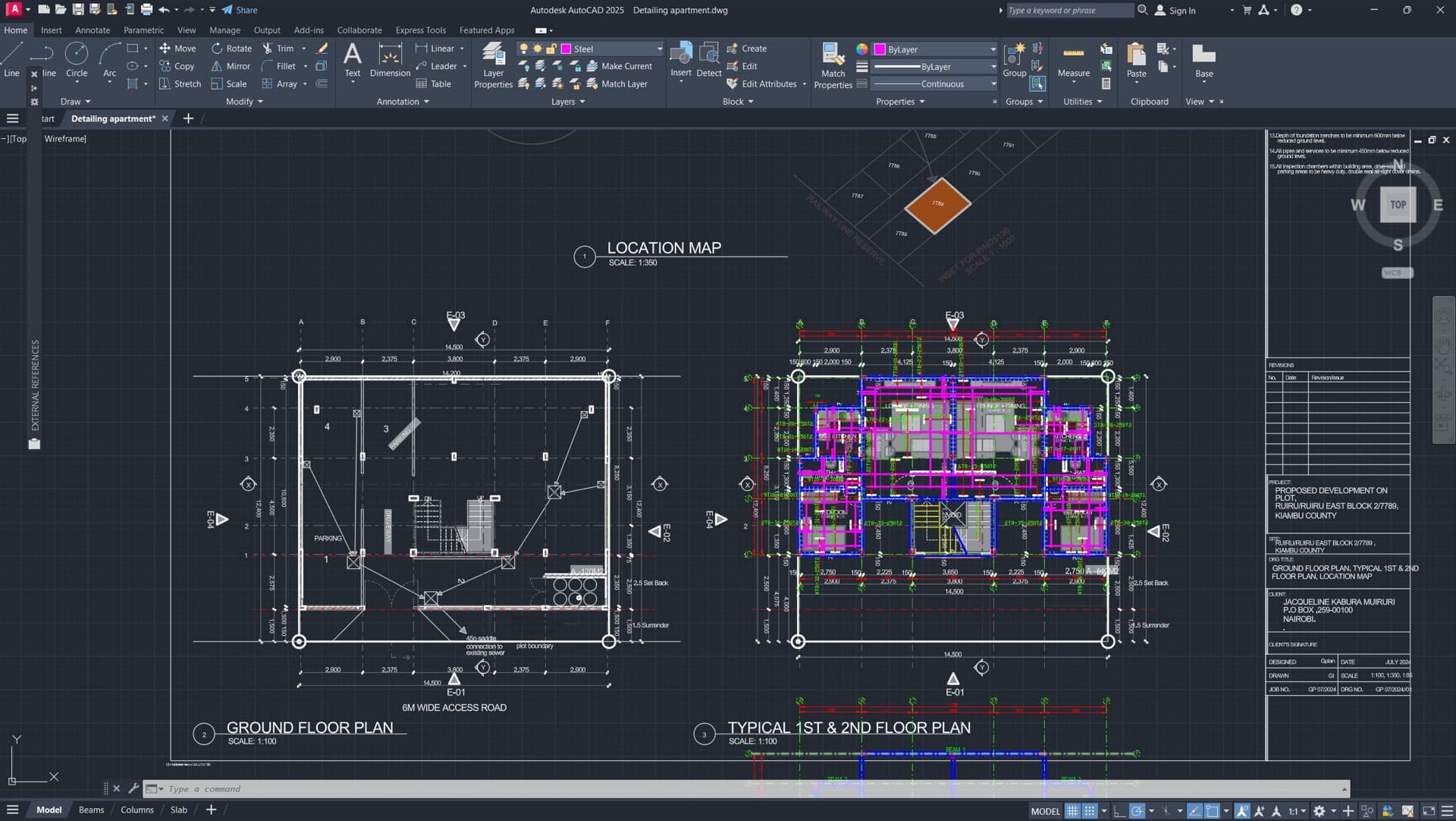
Task: Open the Continuous linetype dropdown
Action: click(x=993, y=84)
